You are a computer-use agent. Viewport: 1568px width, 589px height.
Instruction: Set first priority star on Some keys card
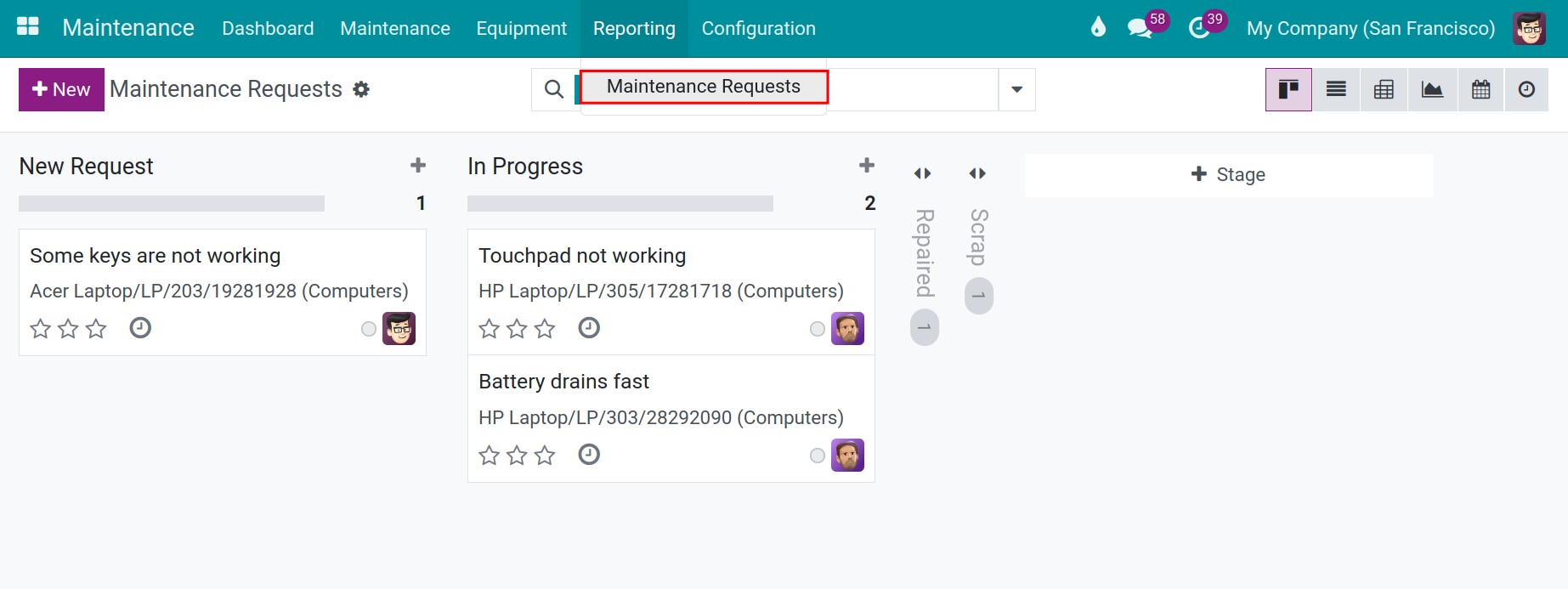(40, 328)
